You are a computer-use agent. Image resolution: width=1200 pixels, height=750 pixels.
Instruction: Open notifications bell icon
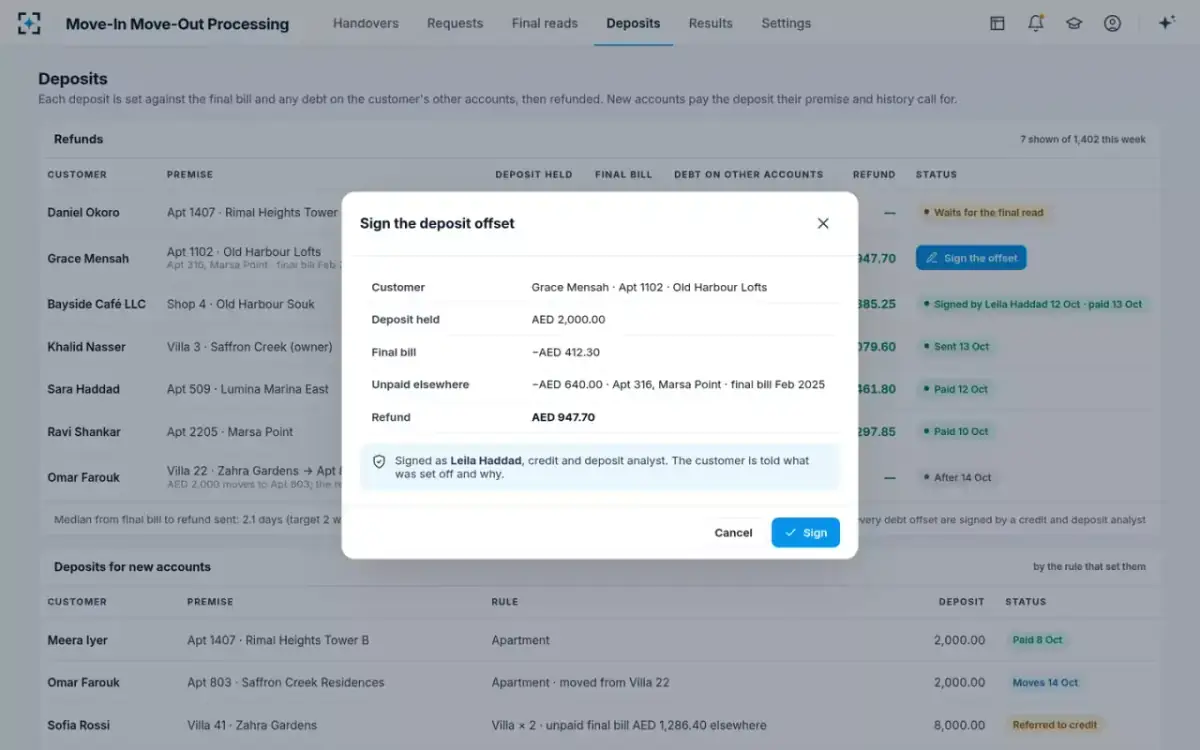tap(1036, 23)
